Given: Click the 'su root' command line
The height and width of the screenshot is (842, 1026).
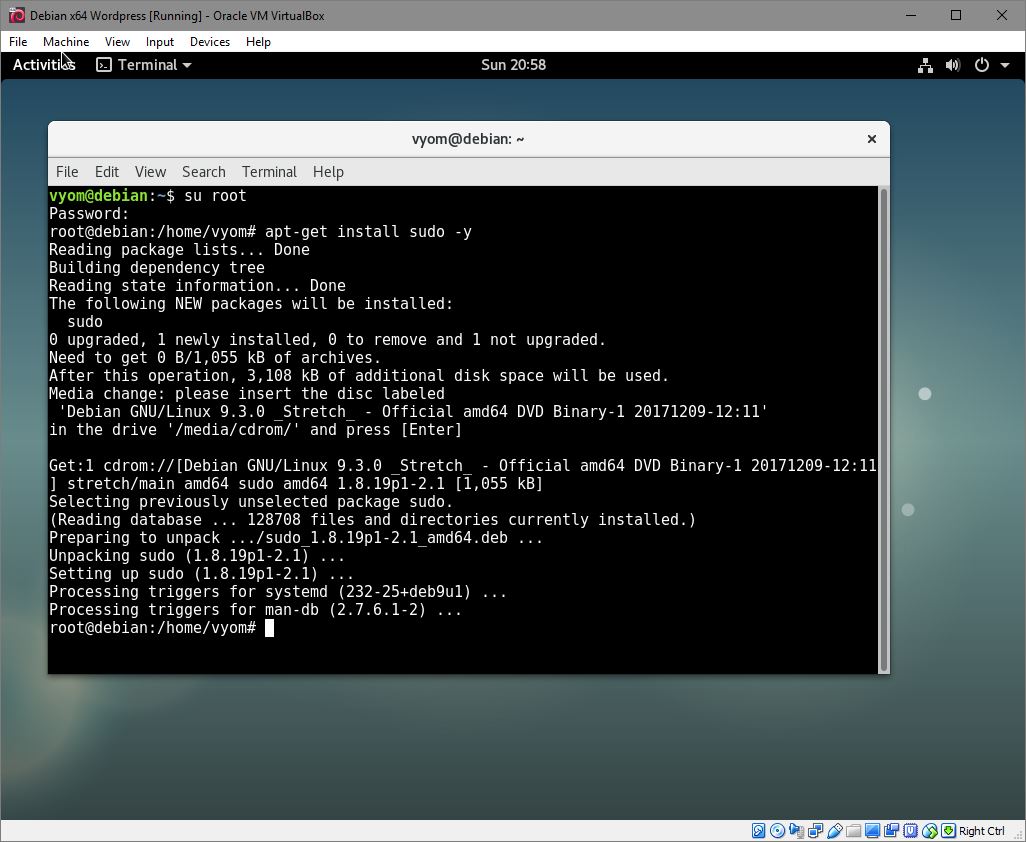Looking at the screenshot, I should (x=147, y=196).
